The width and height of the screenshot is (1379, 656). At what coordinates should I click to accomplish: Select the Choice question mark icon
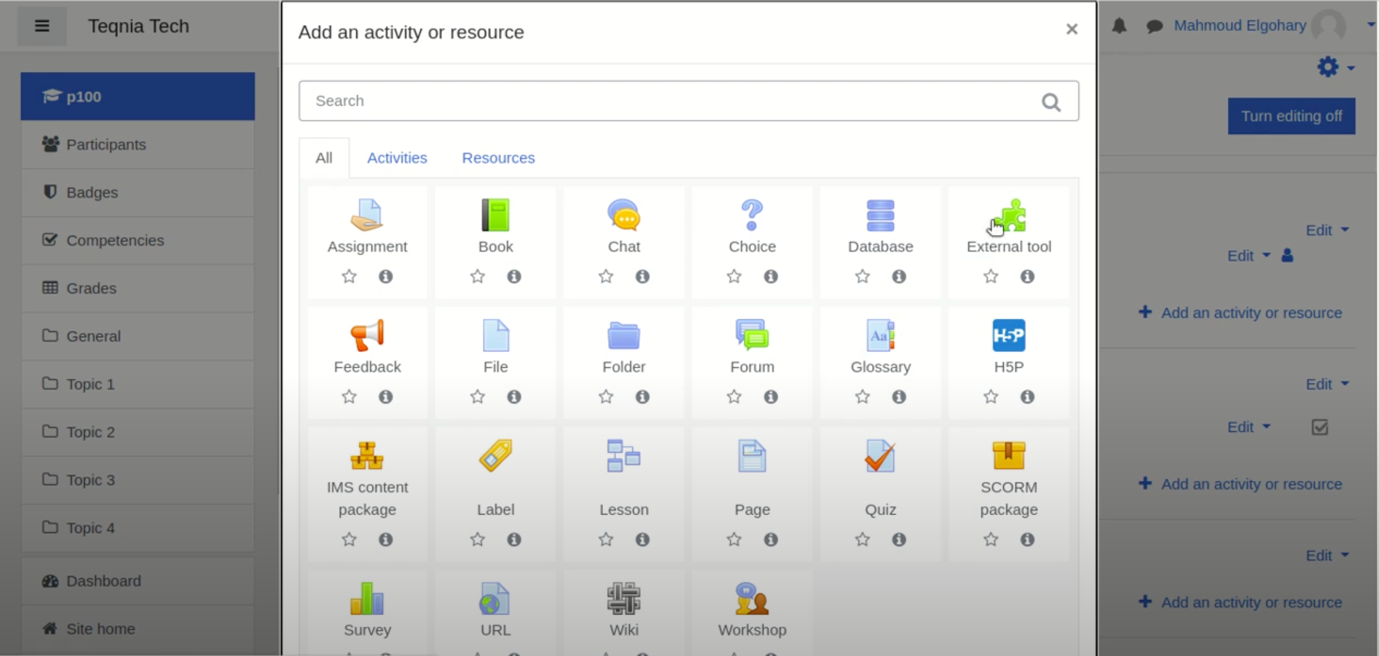752,215
